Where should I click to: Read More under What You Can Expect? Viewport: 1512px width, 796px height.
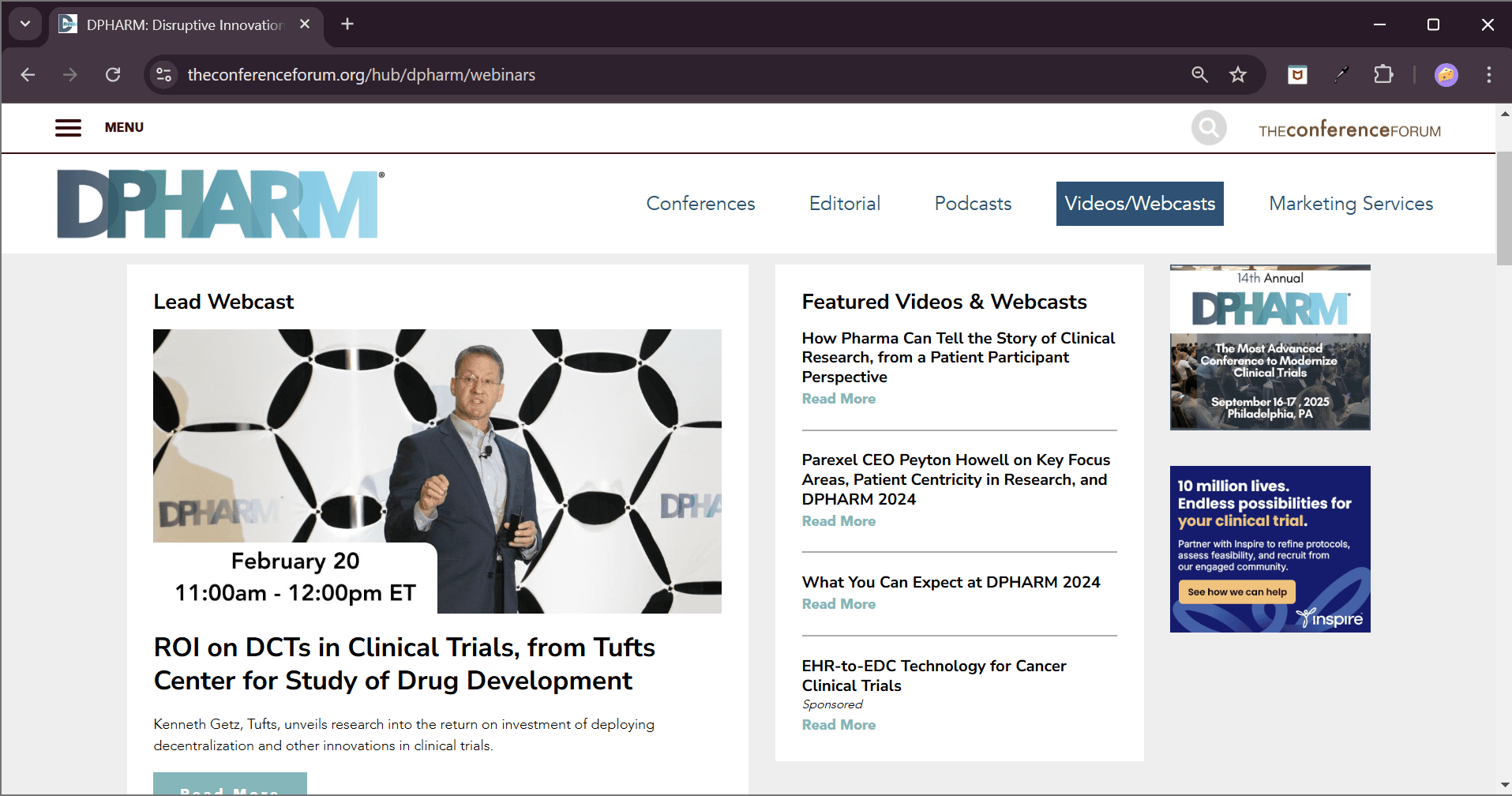[x=839, y=604]
